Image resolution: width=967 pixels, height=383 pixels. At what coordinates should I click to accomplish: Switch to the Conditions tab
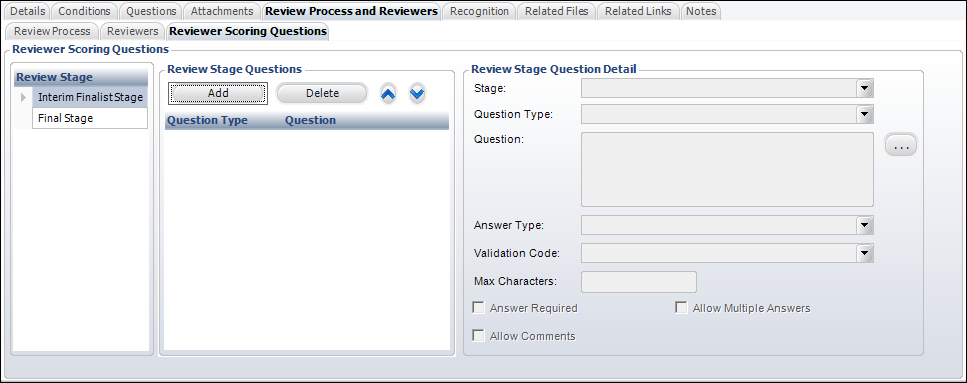point(84,11)
